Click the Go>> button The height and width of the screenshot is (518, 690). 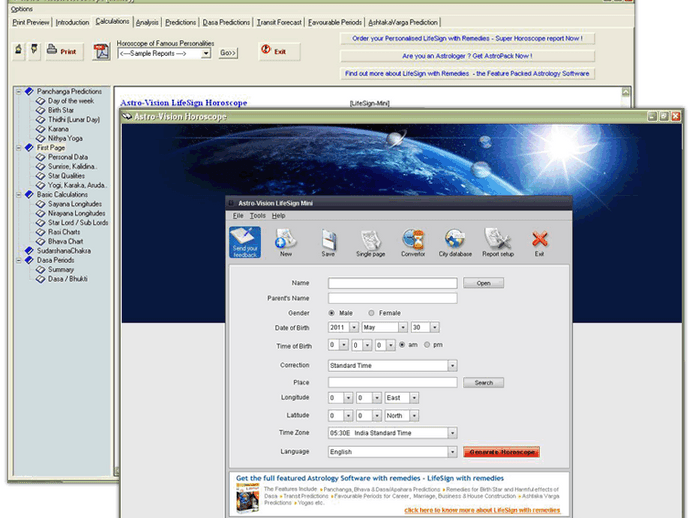[x=228, y=53]
